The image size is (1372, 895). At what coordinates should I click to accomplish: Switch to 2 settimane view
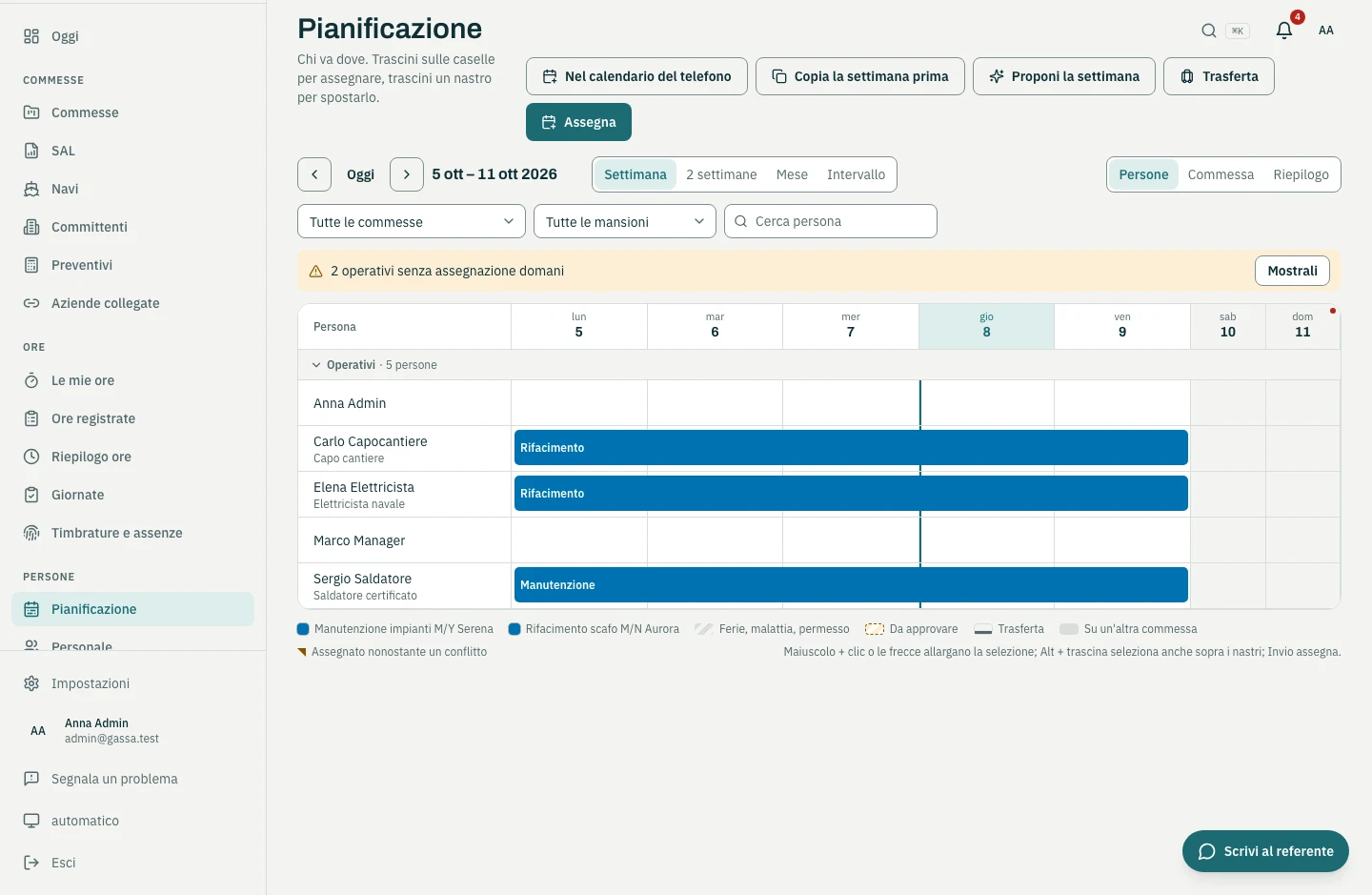click(x=721, y=174)
